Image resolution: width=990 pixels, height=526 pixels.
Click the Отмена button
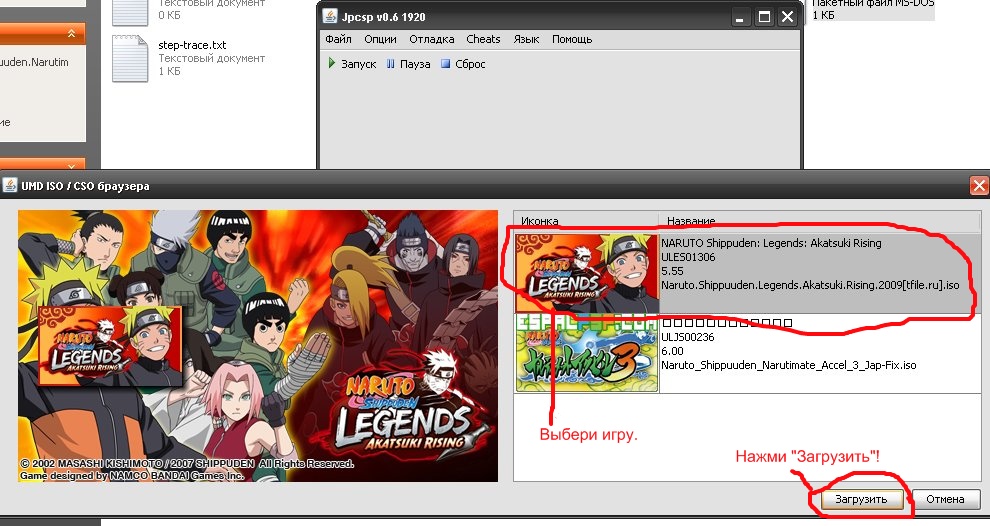click(945, 499)
